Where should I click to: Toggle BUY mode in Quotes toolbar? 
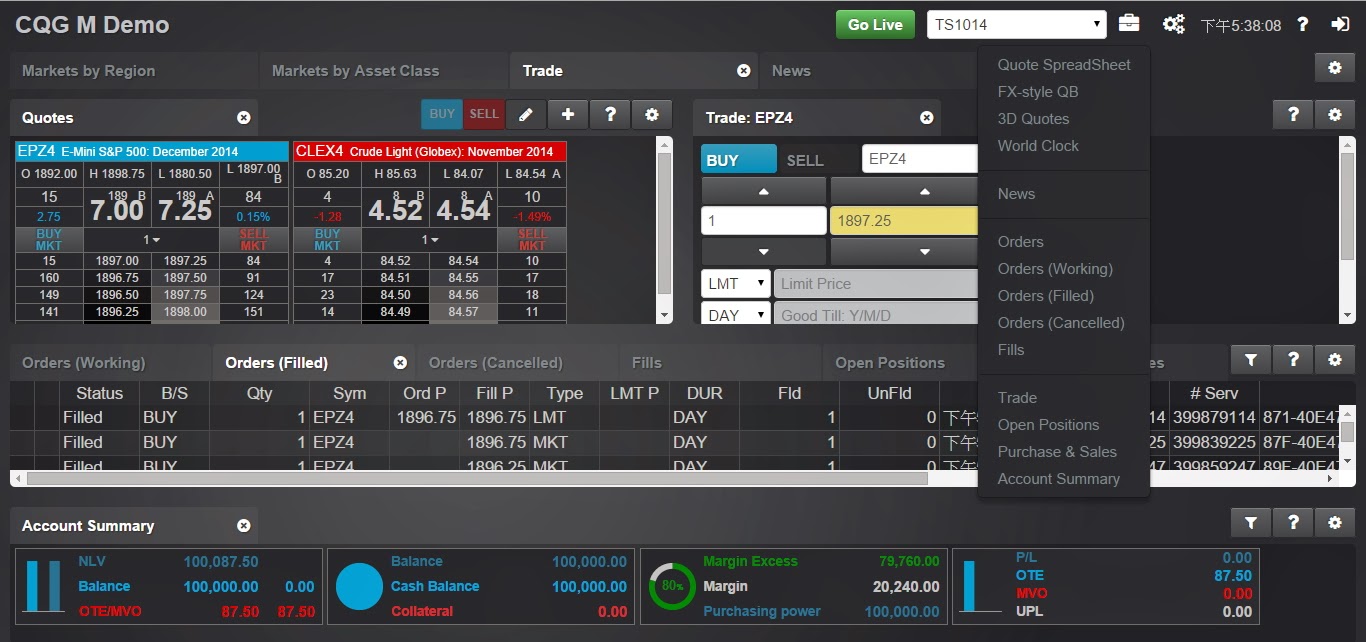click(x=441, y=115)
